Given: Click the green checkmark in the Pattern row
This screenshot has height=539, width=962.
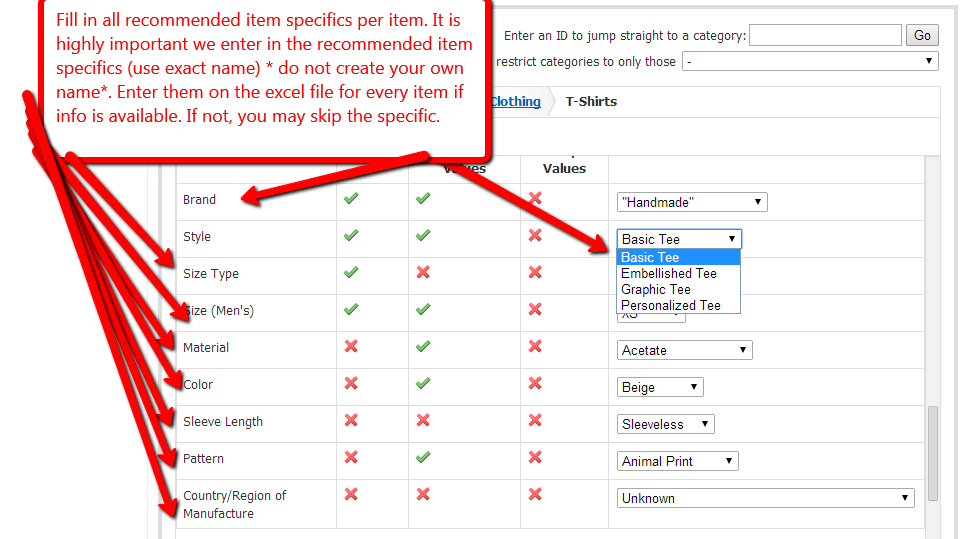Looking at the screenshot, I should [423, 458].
